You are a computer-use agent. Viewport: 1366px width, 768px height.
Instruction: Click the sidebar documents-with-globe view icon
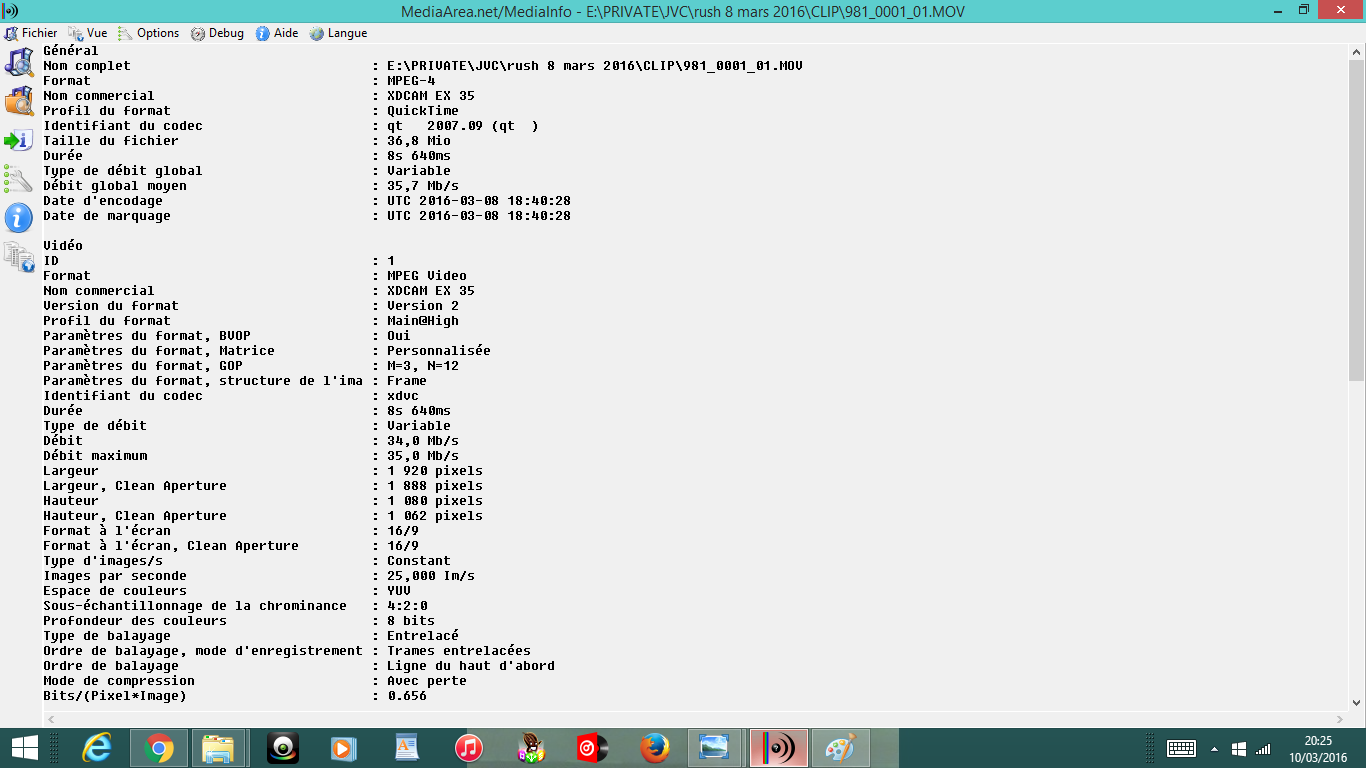point(19,257)
